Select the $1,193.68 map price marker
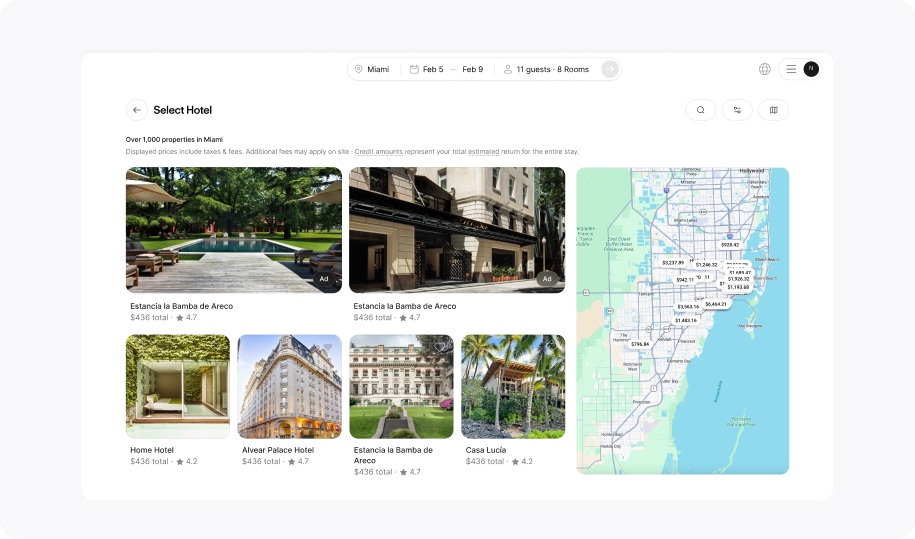This screenshot has height=539, width=915. click(738, 287)
